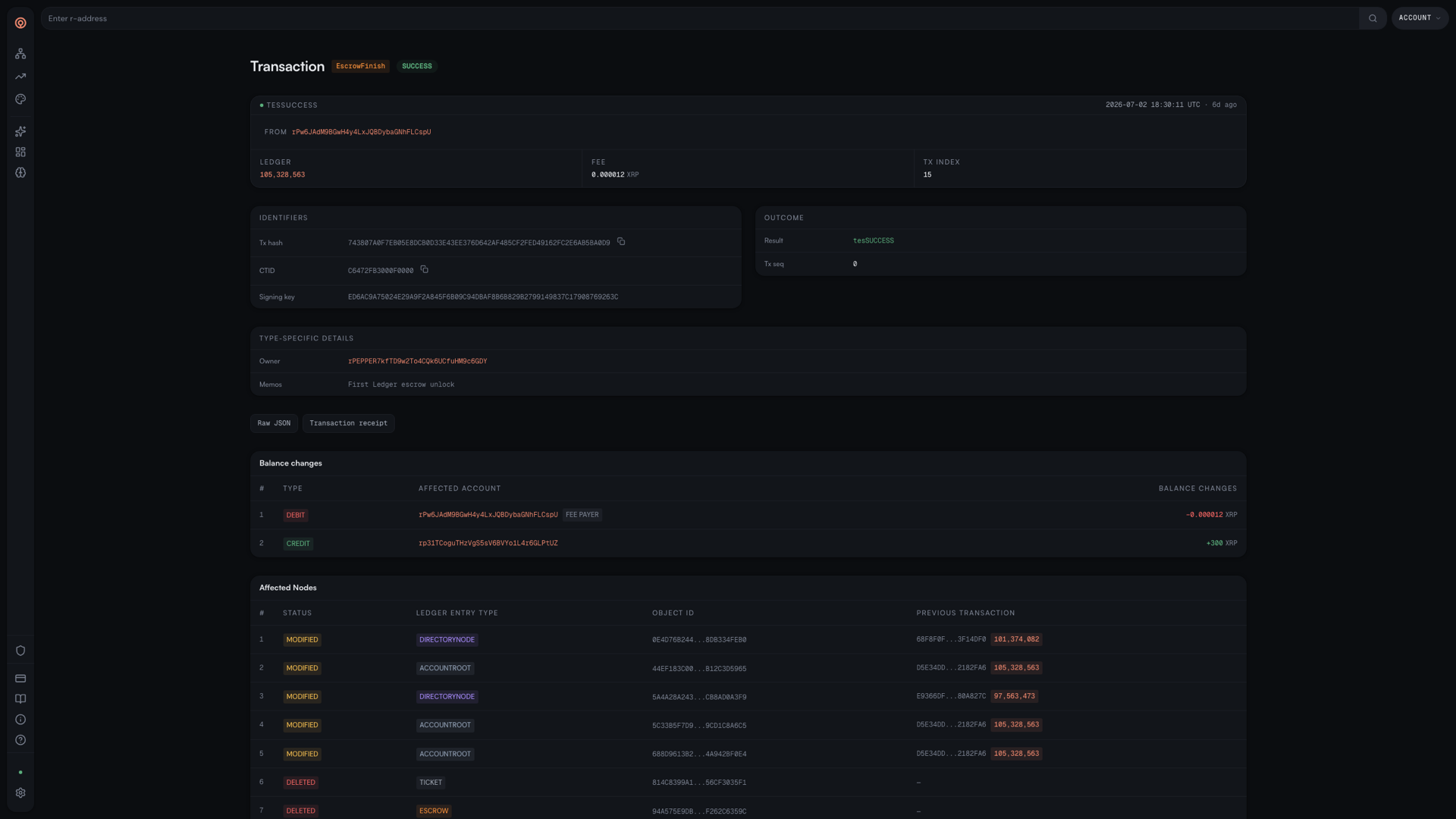Viewport: 1456px width, 819px height.
Task: Click the timestamp 2026-07-02 18:30:11 UTC
Action: (x=1153, y=105)
